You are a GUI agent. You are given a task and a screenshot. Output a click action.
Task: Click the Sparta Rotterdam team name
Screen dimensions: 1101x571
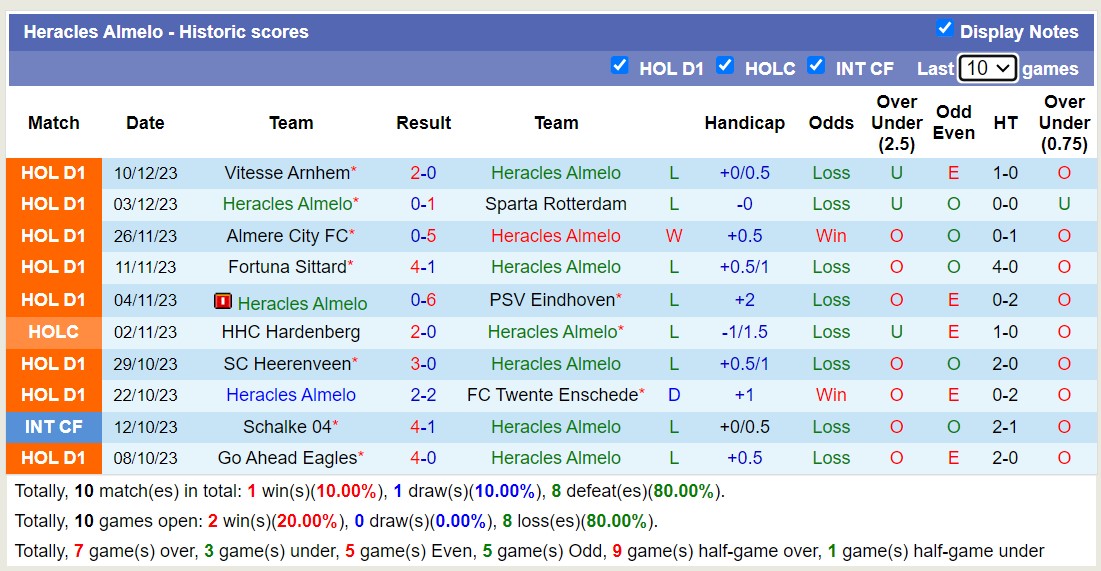click(x=556, y=204)
